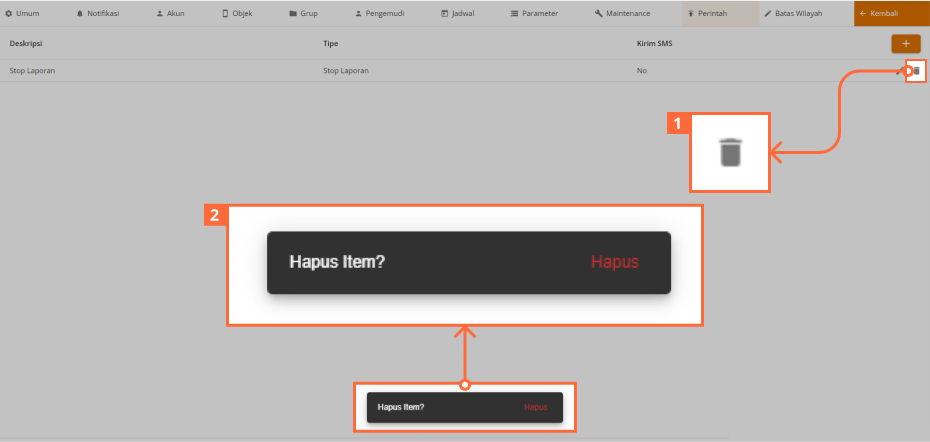Click the Kembali back button
The width and height of the screenshot is (930, 442).
(879, 14)
